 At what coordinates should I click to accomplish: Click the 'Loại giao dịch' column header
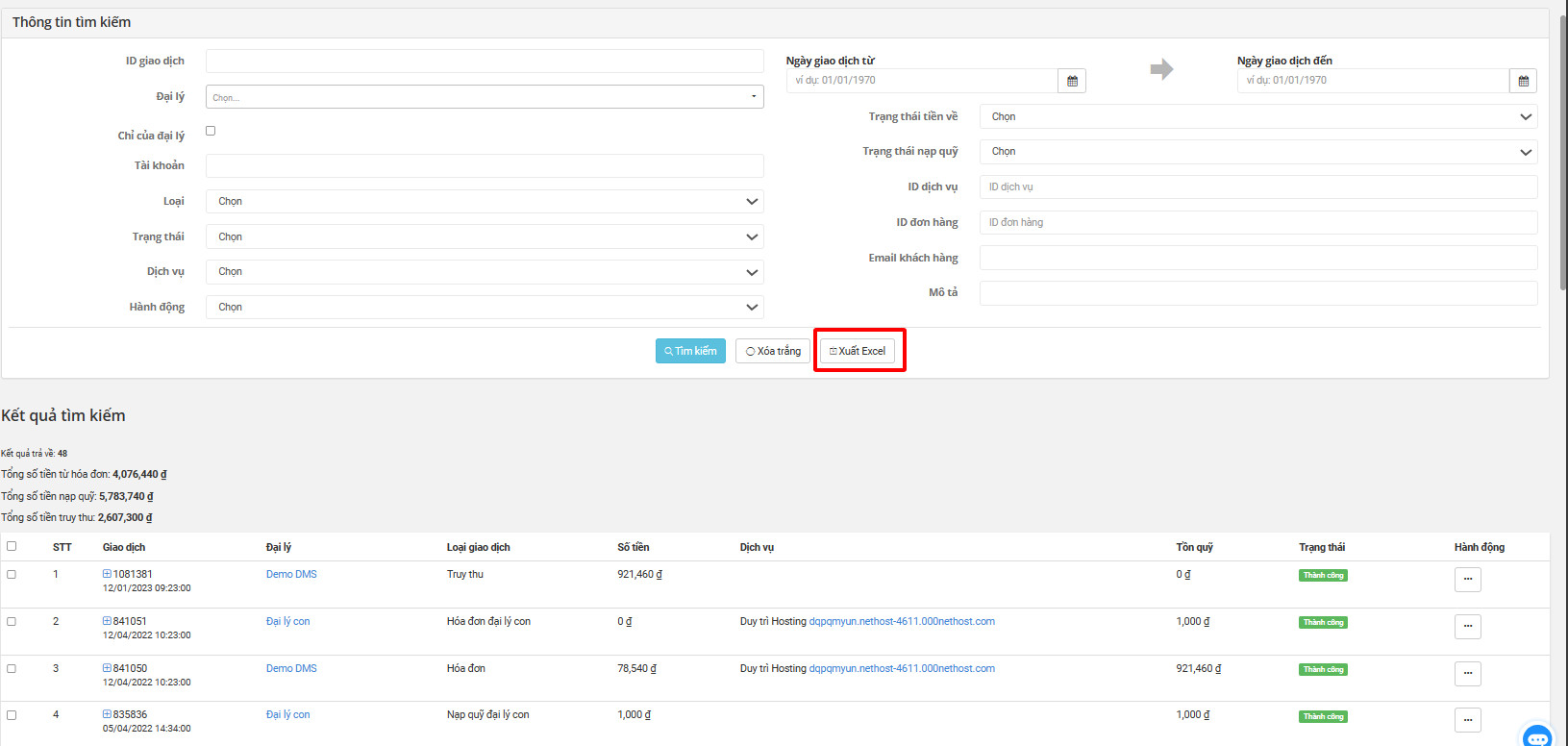[479, 547]
